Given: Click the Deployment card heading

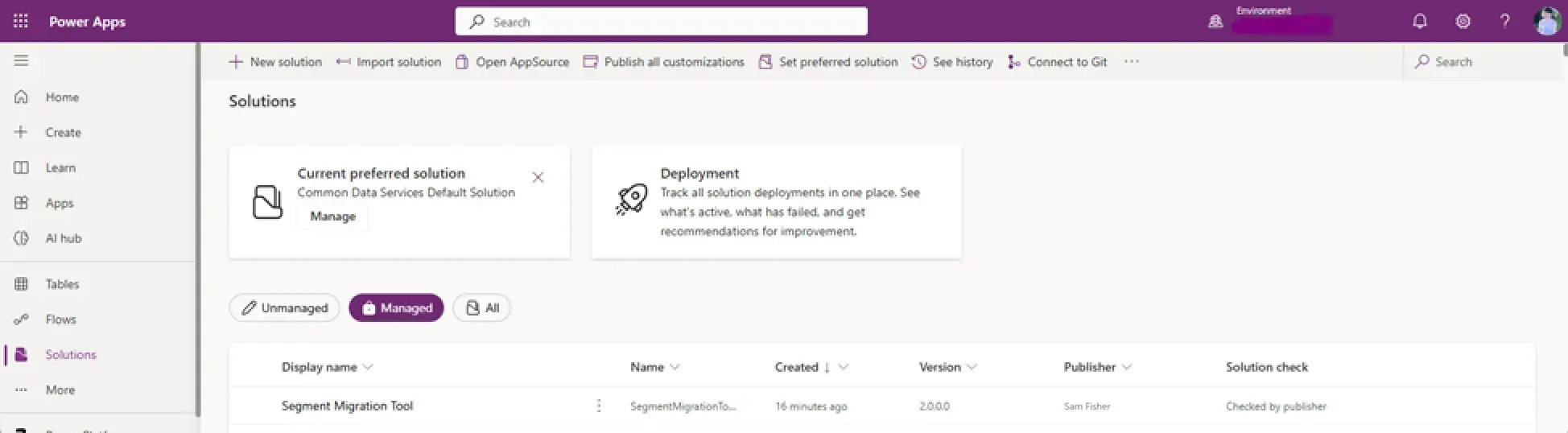Looking at the screenshot, I should click(699, 173).
